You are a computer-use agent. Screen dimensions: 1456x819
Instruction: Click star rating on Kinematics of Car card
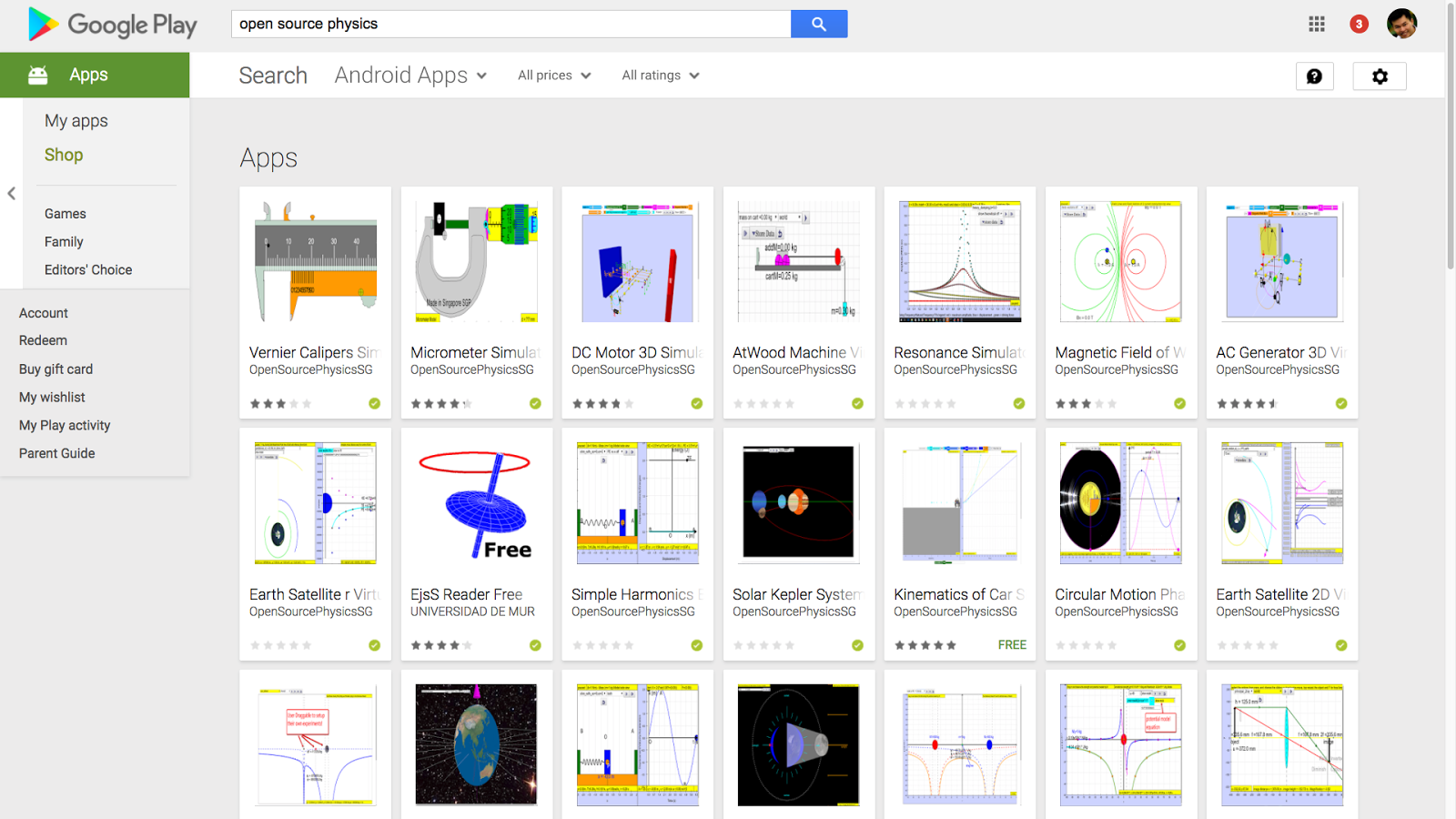click(x=925, y=645)
